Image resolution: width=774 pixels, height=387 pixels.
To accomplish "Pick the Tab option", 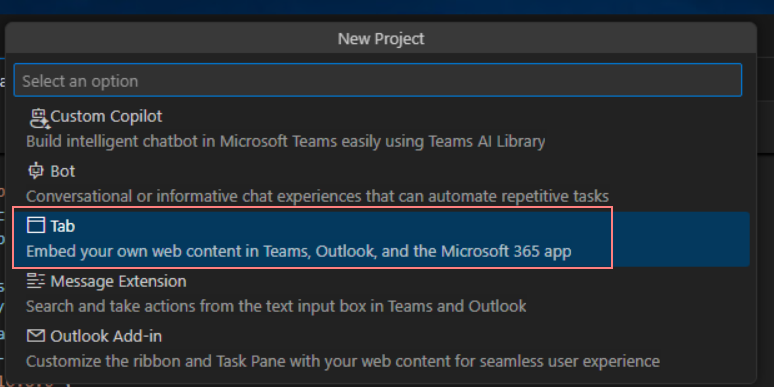I will (381, 239).
